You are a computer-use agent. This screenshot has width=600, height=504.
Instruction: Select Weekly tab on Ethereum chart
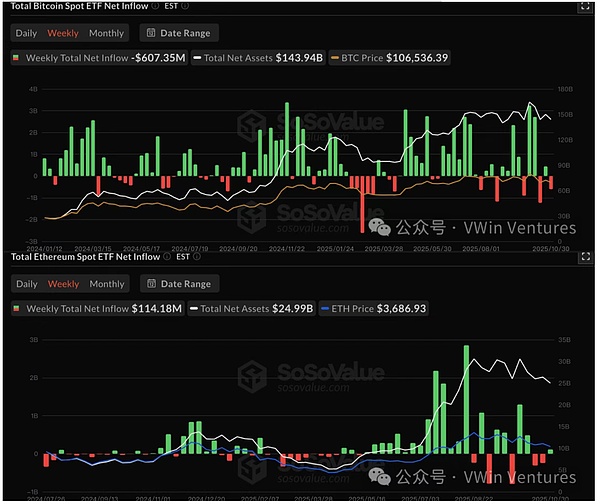(x=63, y=284)
